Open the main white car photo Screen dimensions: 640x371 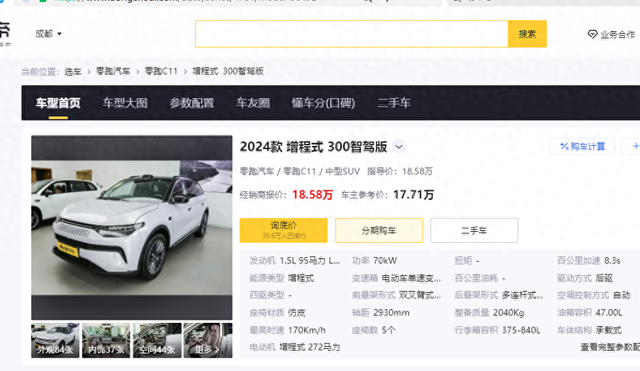pyautogui.click(x=132, y=227)
